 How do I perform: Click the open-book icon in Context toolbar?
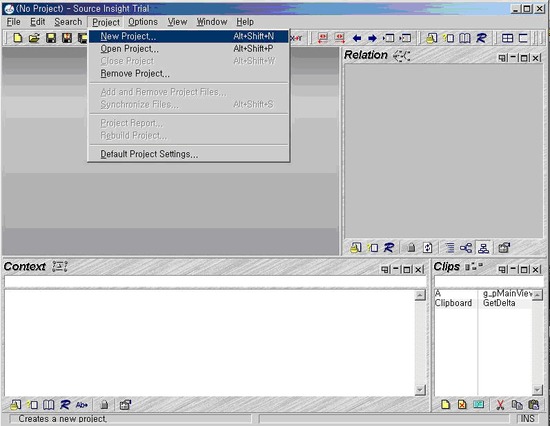pos(48,405)
